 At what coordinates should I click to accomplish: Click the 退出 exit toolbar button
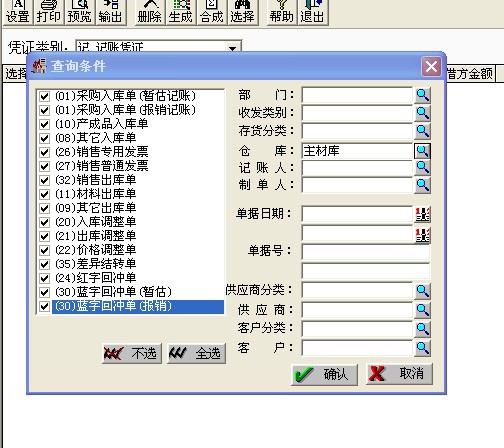(313, 12)
